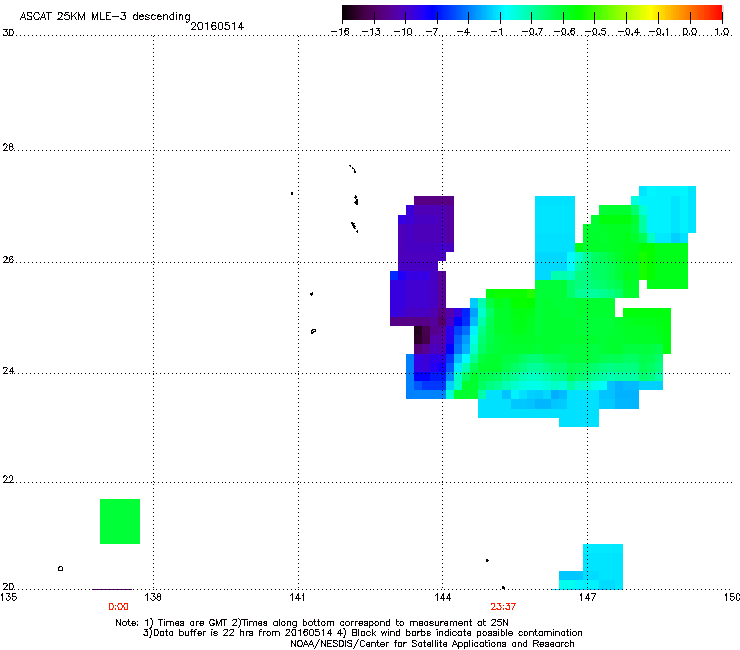The height and width of the screenshot is (650, 740).
Task: Click the '-0.1' color scale label
Action: pos(659,32)
